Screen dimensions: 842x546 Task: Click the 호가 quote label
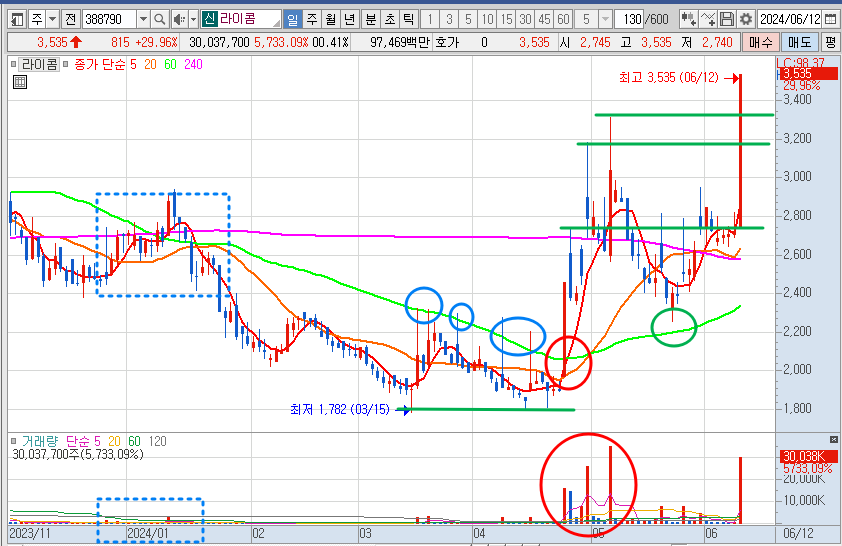click(447, 42)
